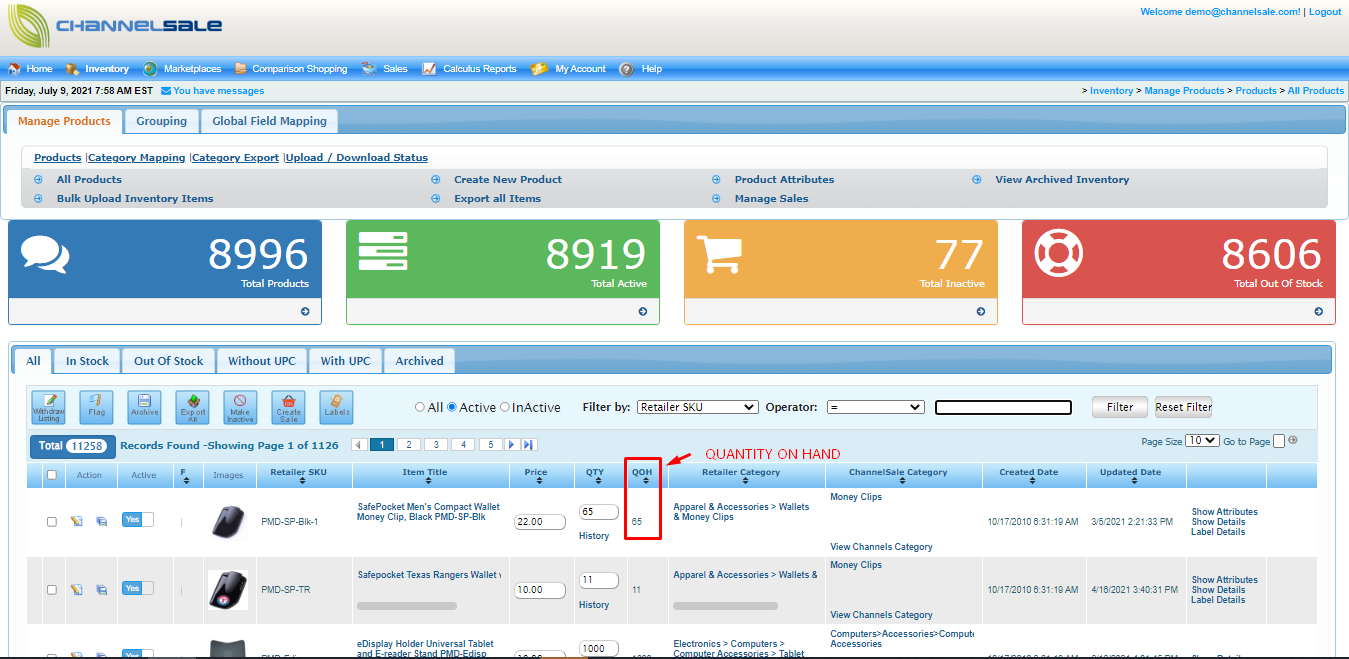Click the Go to Page arrow icon
The height and width of the screenshot is (659, 1349).
1293,440
